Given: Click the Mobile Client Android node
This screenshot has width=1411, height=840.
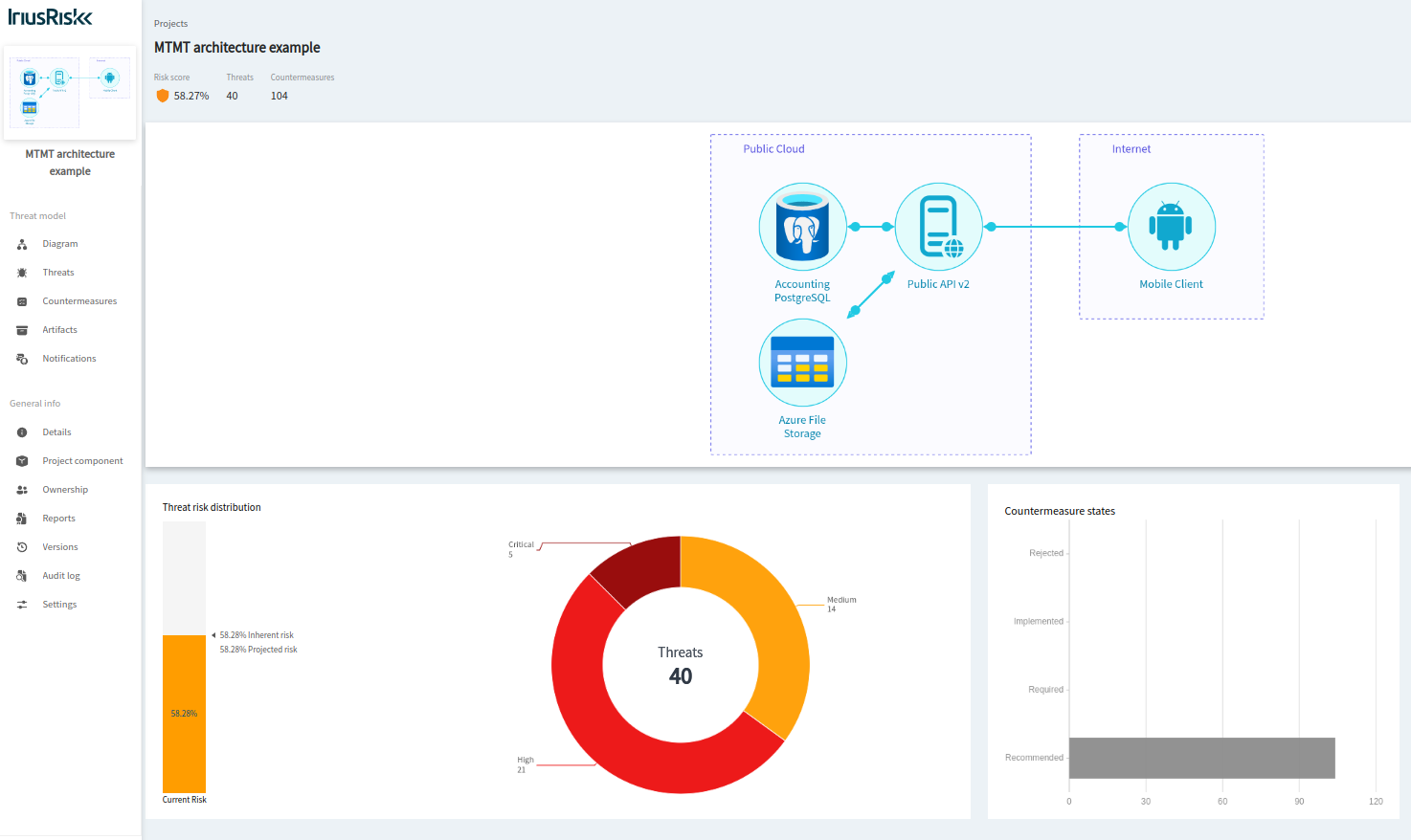Looking at the screenshot, I should point(1171,226).
